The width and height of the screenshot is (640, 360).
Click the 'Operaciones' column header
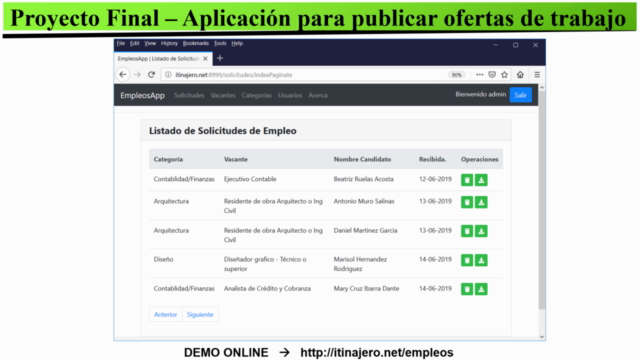coord(480,159)
